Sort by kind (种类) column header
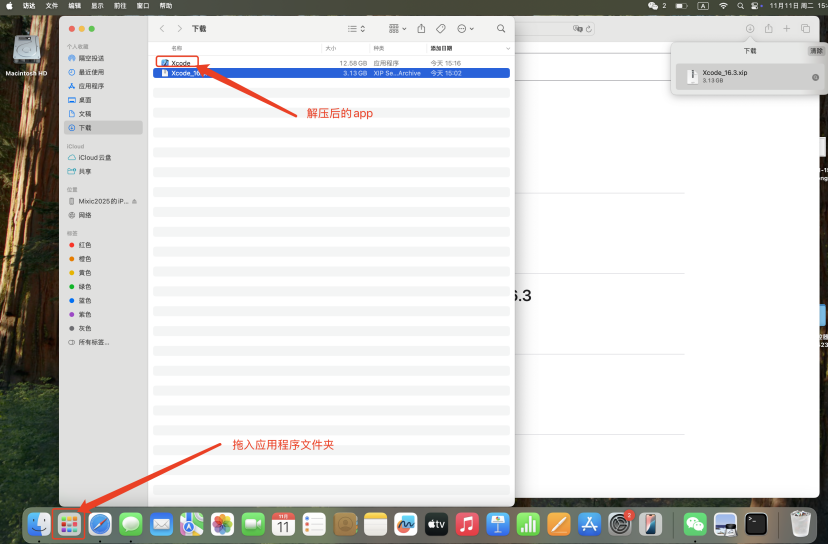The width and height of the screenshot is (828, 544). click(379, 48)
